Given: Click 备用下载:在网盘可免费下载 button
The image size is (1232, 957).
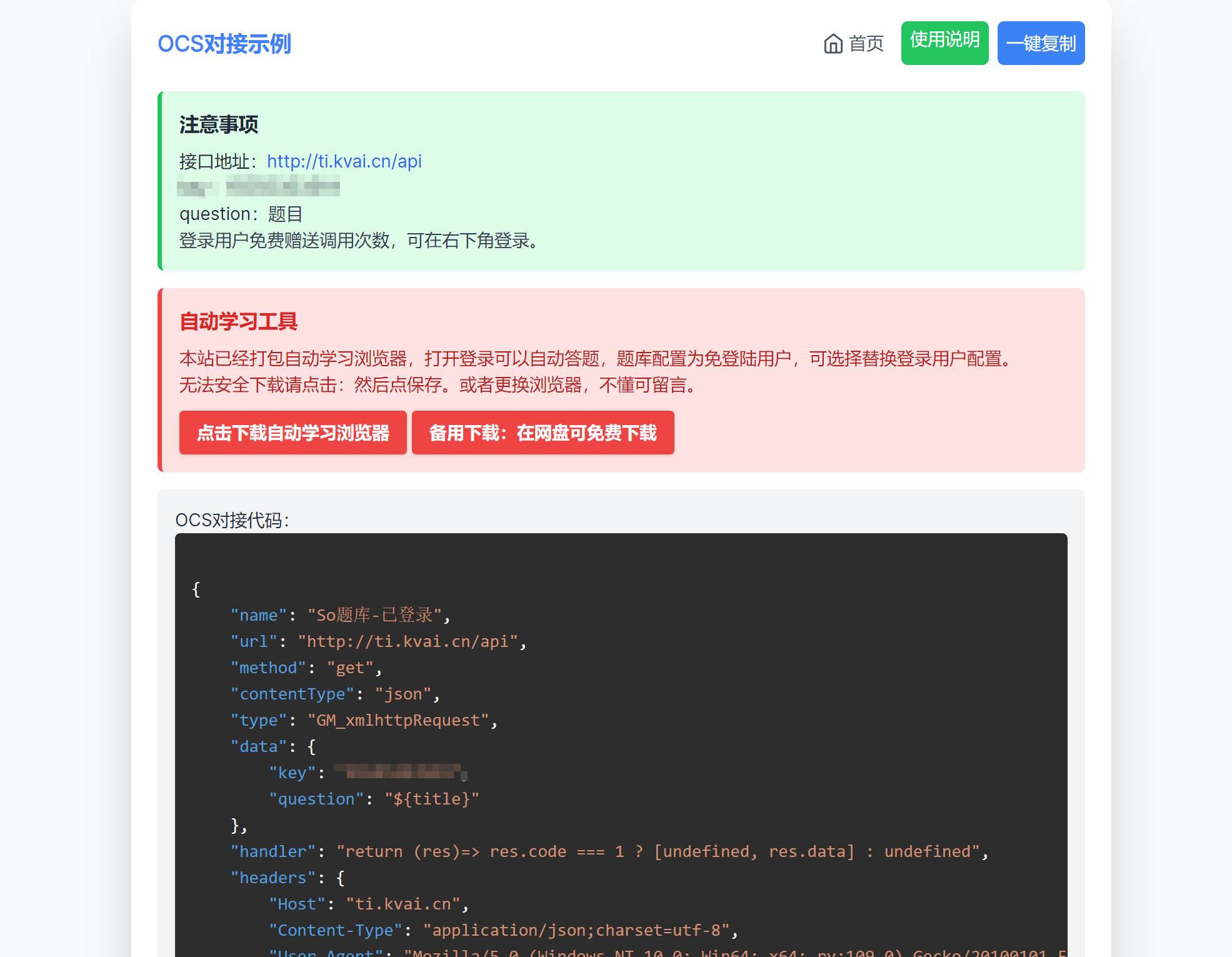Looking at the screenshot, I should point(543,433).
